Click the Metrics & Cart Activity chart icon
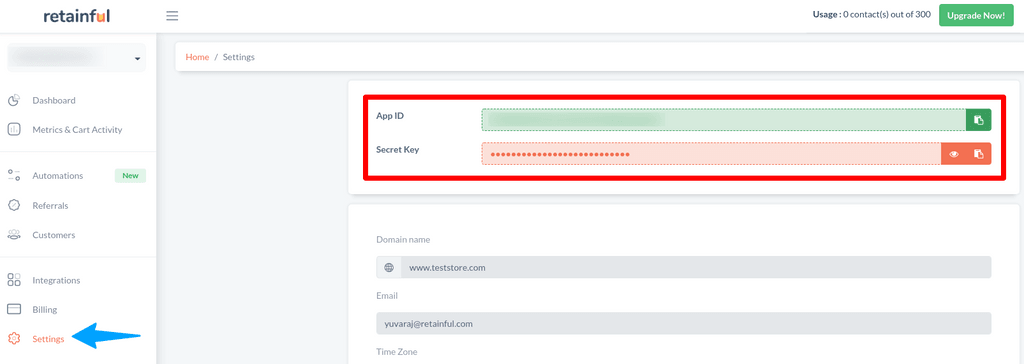The image size is (1024, 364). coord(14,129)
